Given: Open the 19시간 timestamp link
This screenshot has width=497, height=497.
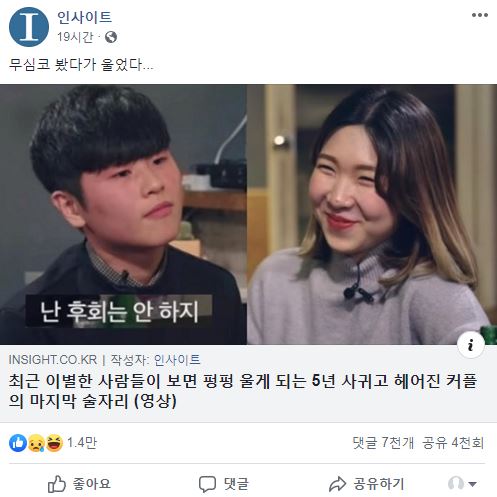Looking at the screenshot, I should [75, 37].
